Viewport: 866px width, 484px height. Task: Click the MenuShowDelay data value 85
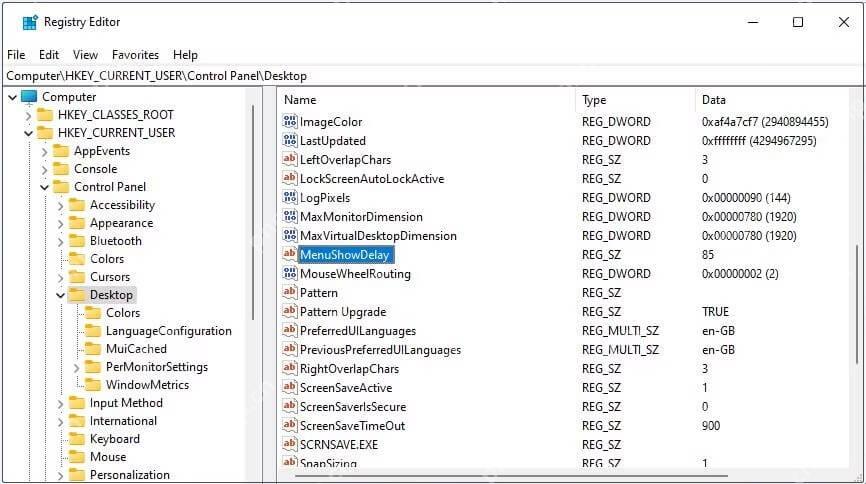click(x=707, y=255)
